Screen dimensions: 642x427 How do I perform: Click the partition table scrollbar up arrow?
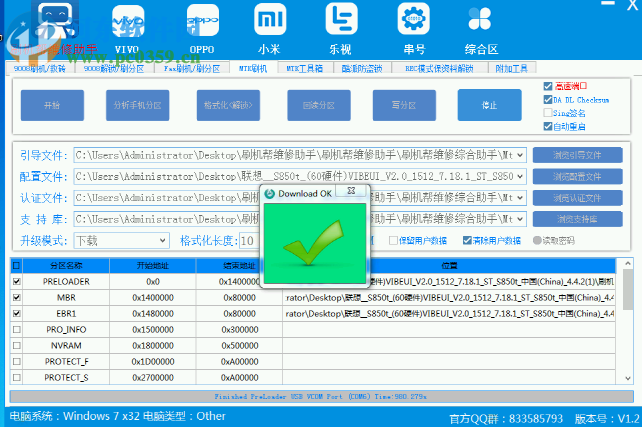(628, 264)
